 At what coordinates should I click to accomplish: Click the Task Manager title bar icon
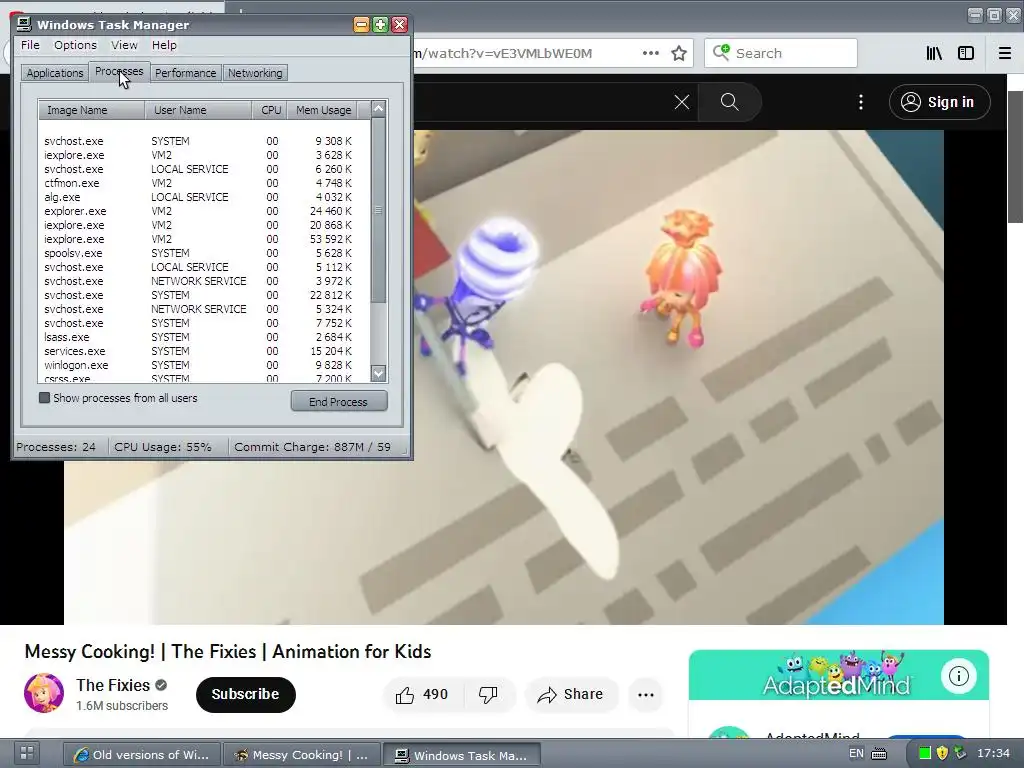coord(24,24)
